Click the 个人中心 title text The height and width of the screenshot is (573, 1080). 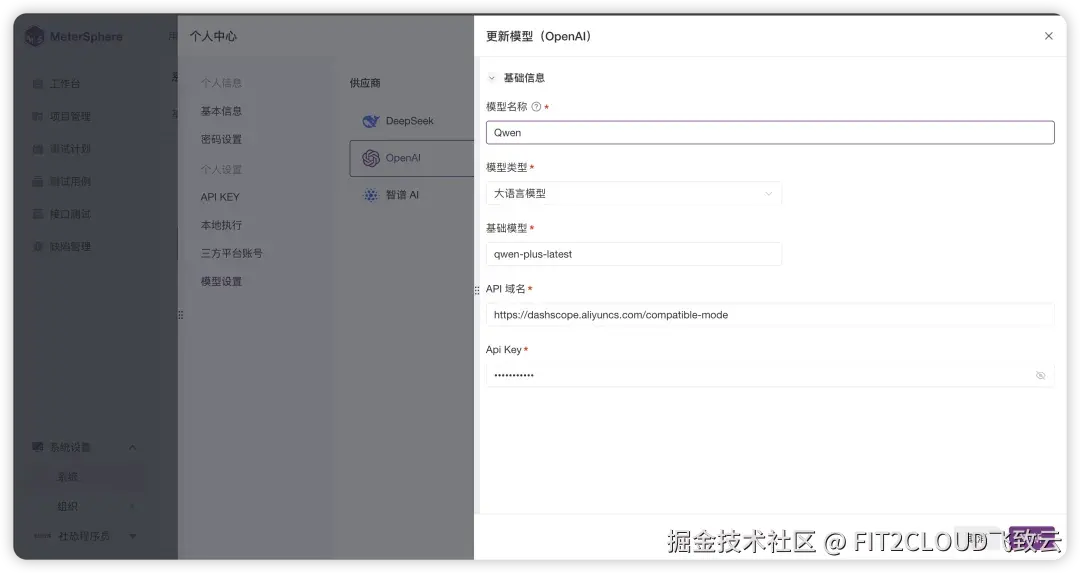[x=213, y=37]
